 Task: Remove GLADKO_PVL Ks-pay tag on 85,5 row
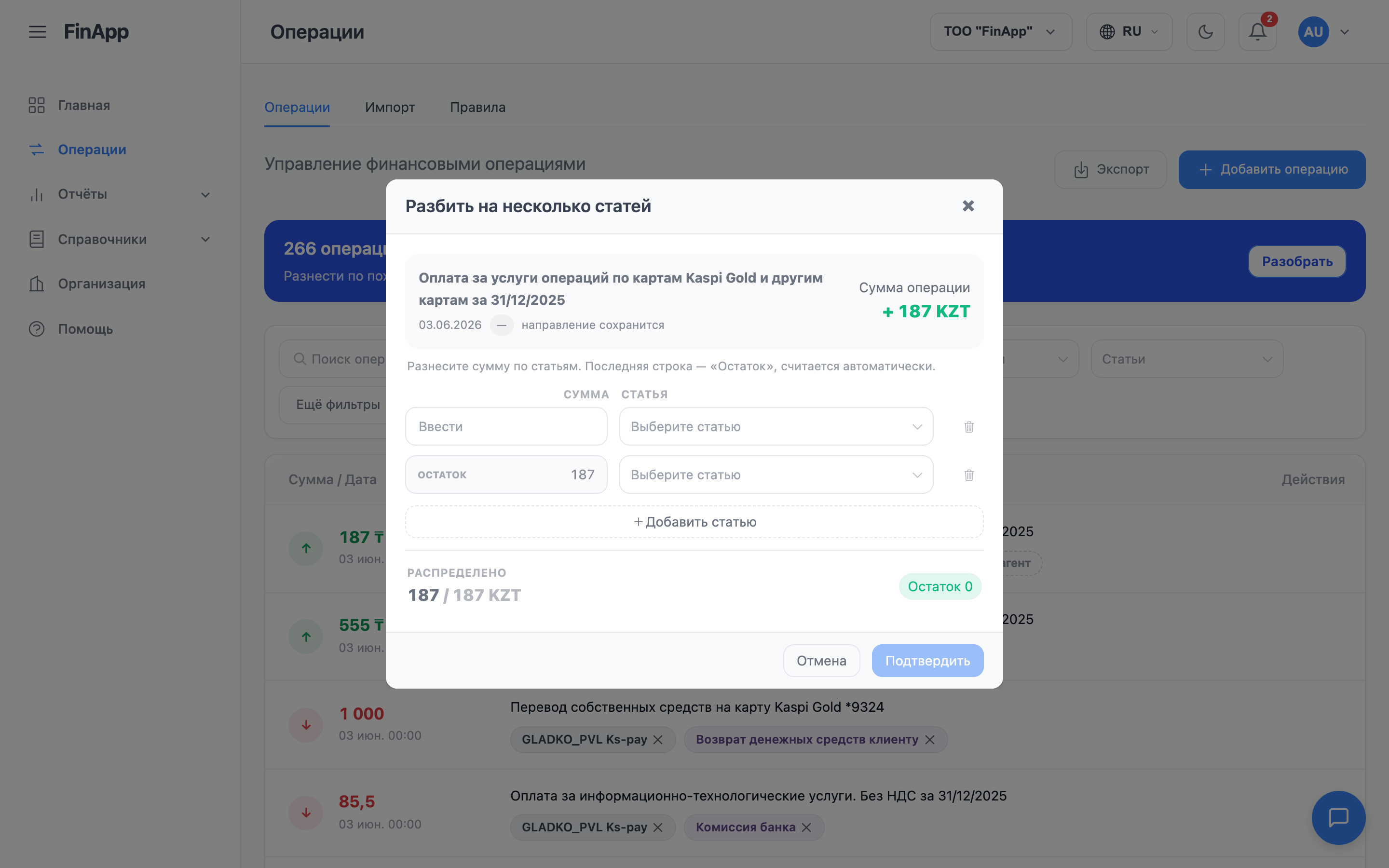click(x=658, y=827)
